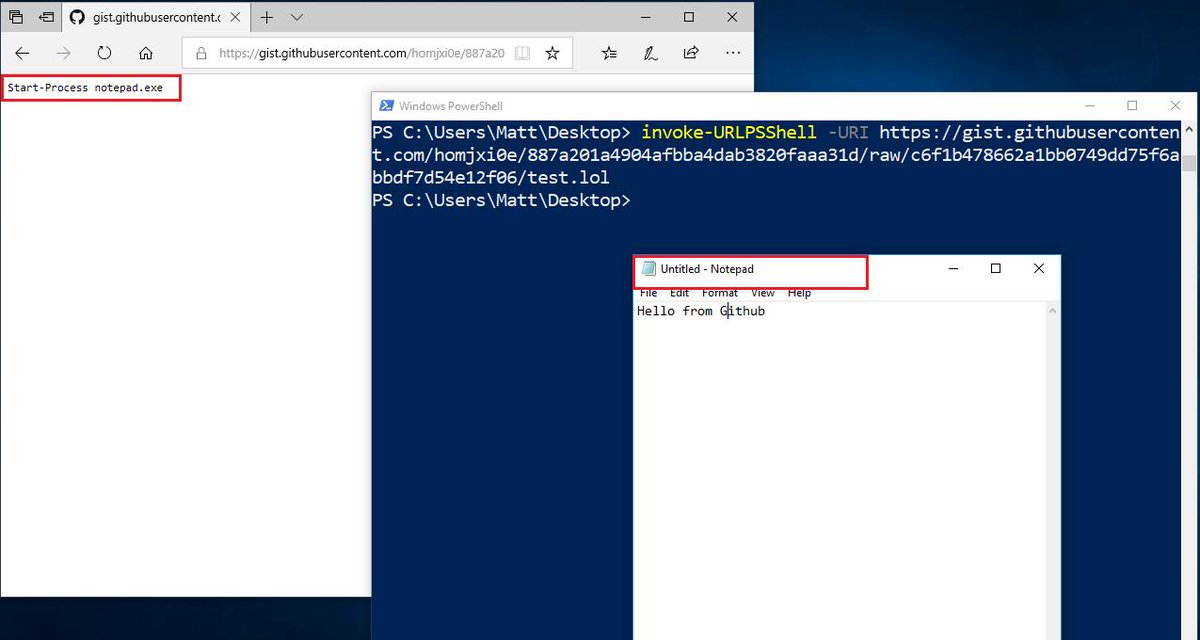The height and width of the screenshot is (640, 1200).
Task: Click the Edge forward arrow
Action: [63, 53]
